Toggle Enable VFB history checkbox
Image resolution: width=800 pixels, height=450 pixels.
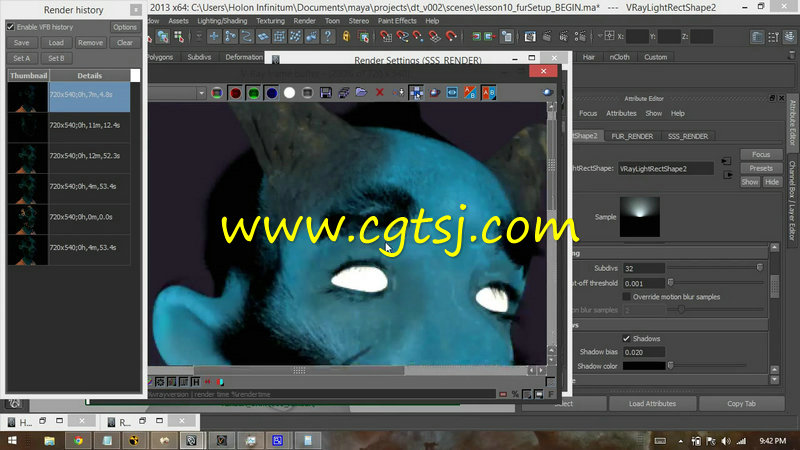click(x=11, y=27)
